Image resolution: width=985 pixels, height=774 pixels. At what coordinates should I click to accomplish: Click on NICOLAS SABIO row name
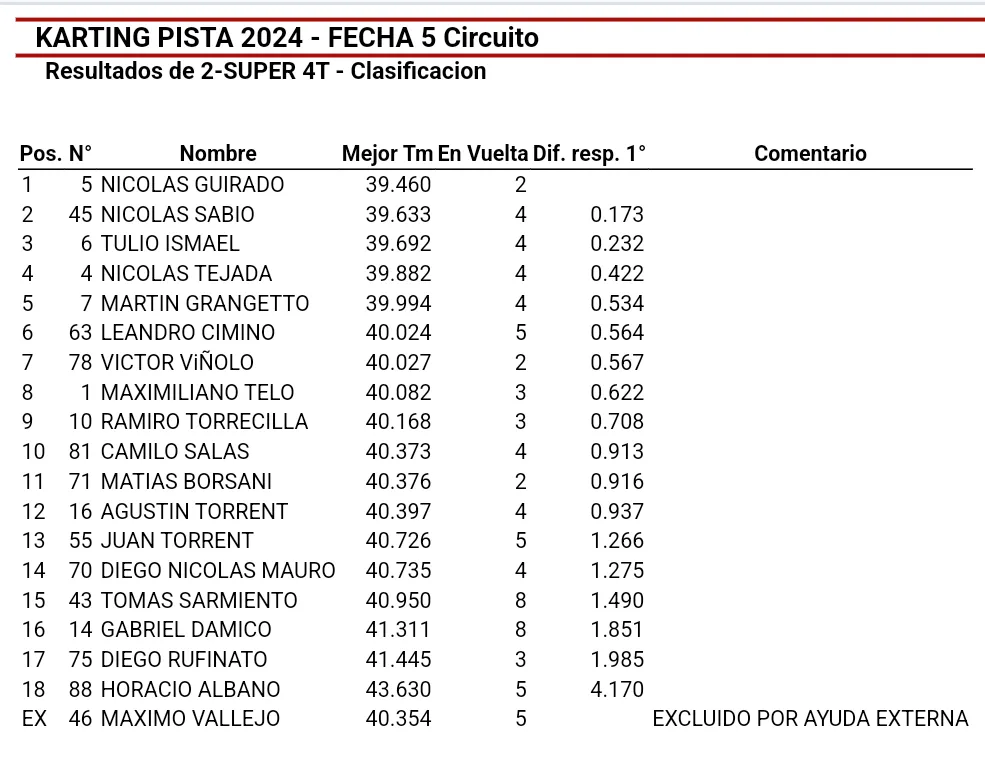coord(177,215)
